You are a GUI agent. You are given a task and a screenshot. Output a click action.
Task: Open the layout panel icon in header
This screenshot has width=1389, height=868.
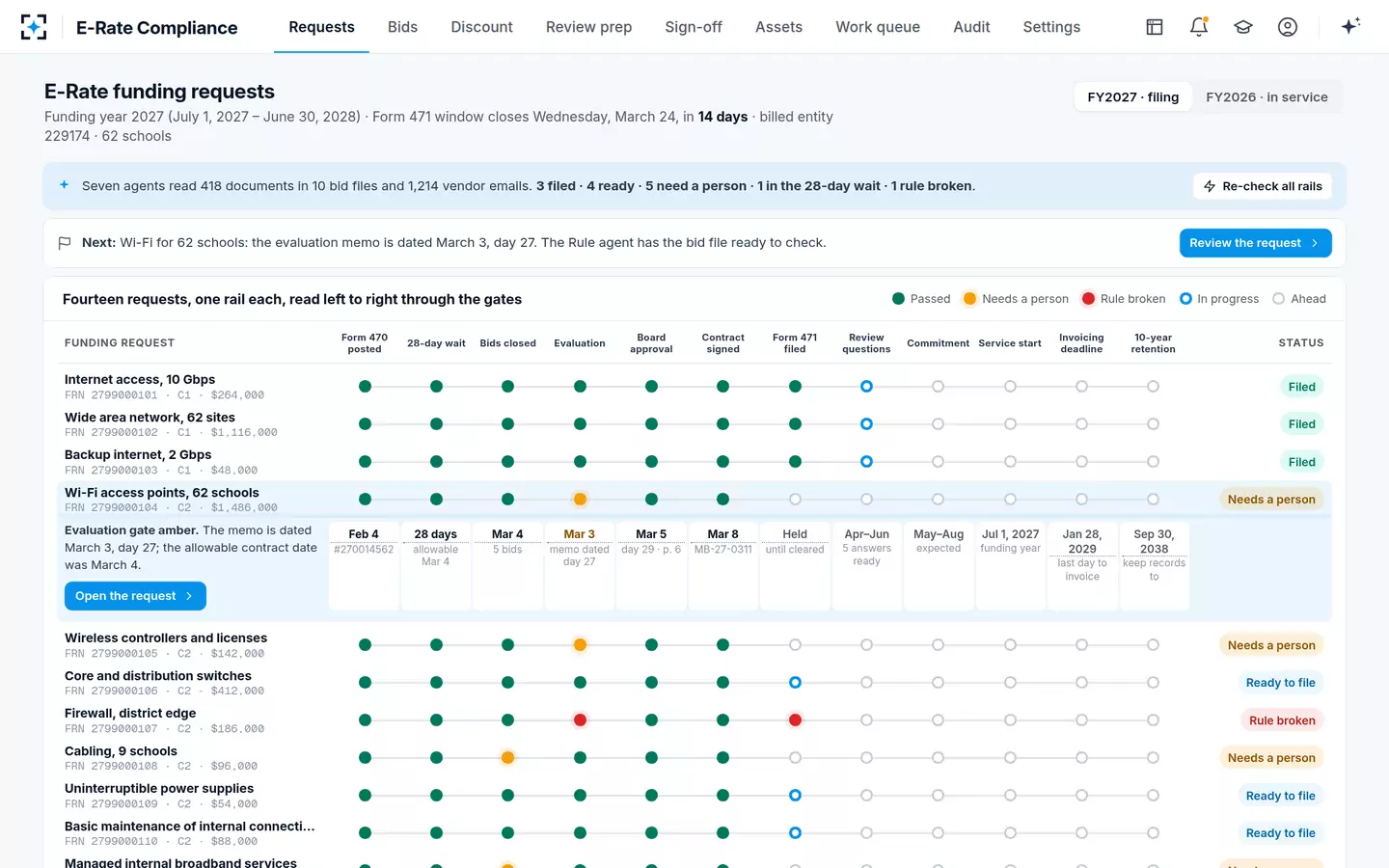coord(1155,27)
